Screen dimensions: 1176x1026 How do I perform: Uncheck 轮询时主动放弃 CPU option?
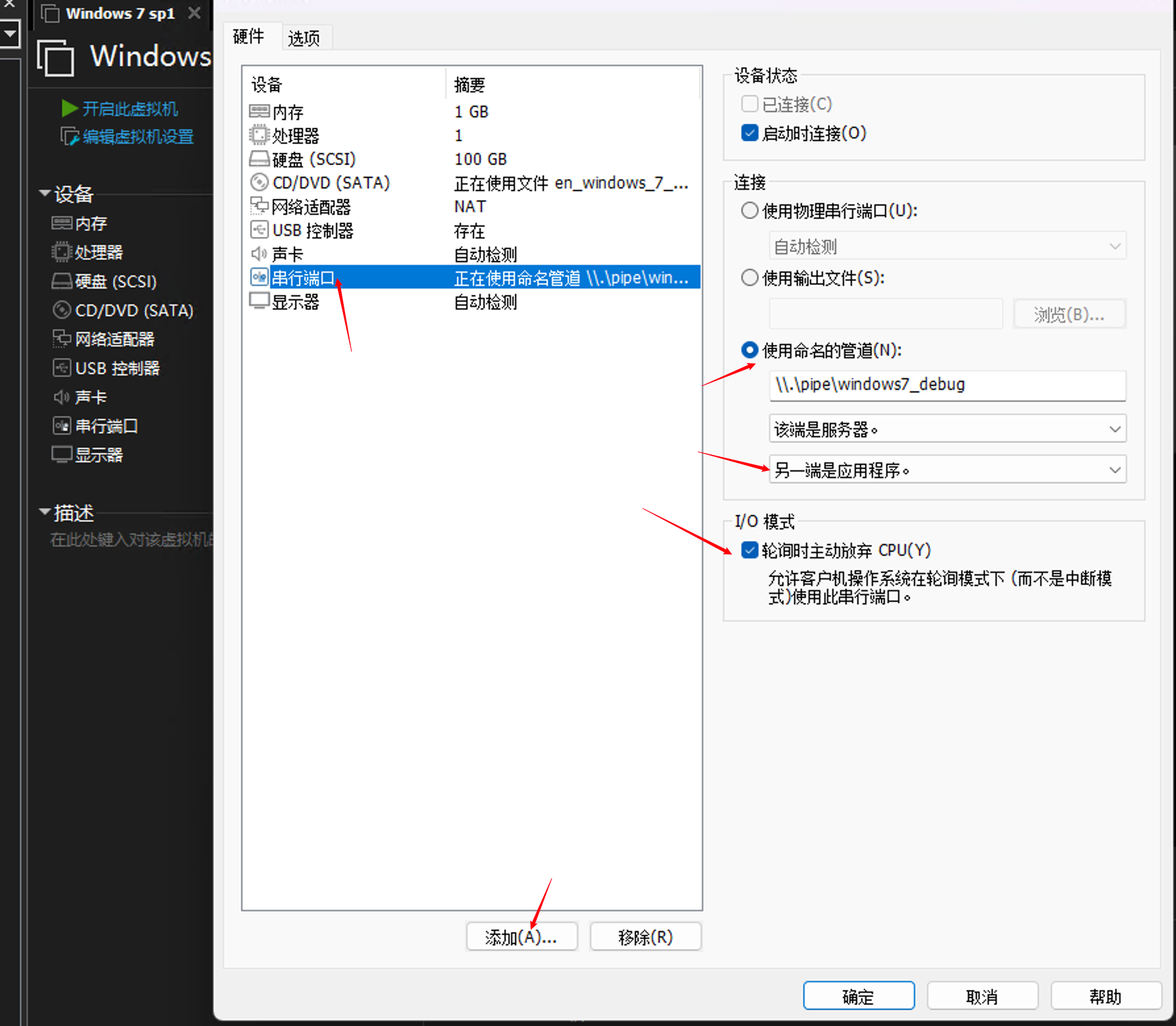[749, 550]
